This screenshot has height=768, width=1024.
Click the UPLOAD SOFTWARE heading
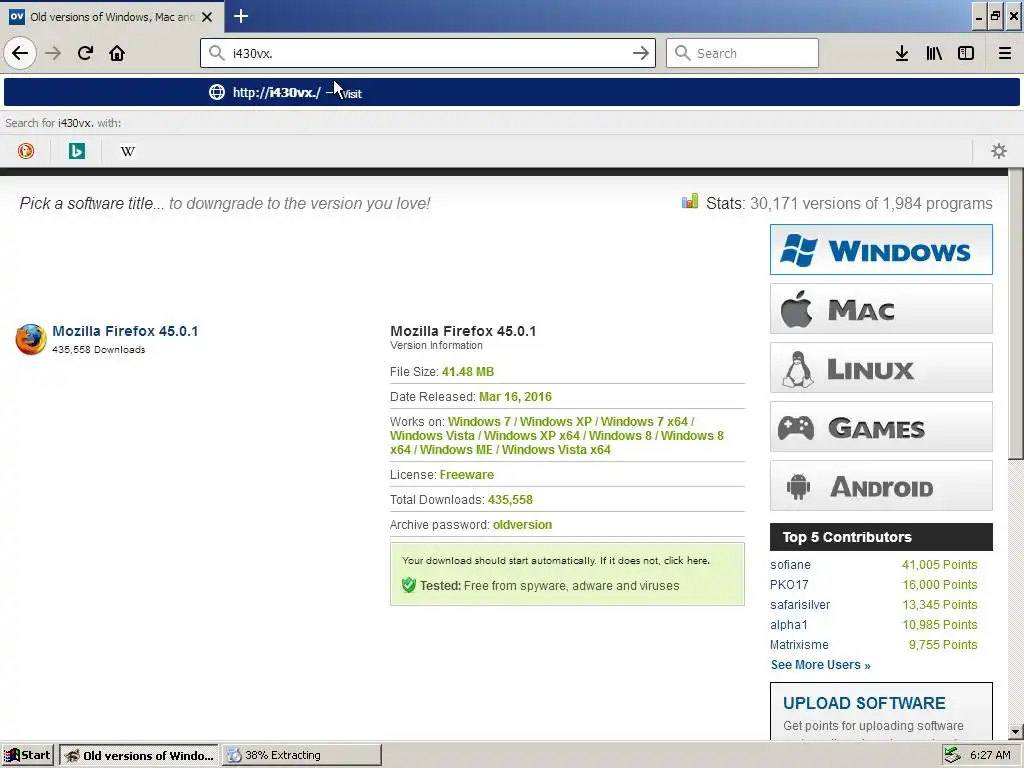864,703
